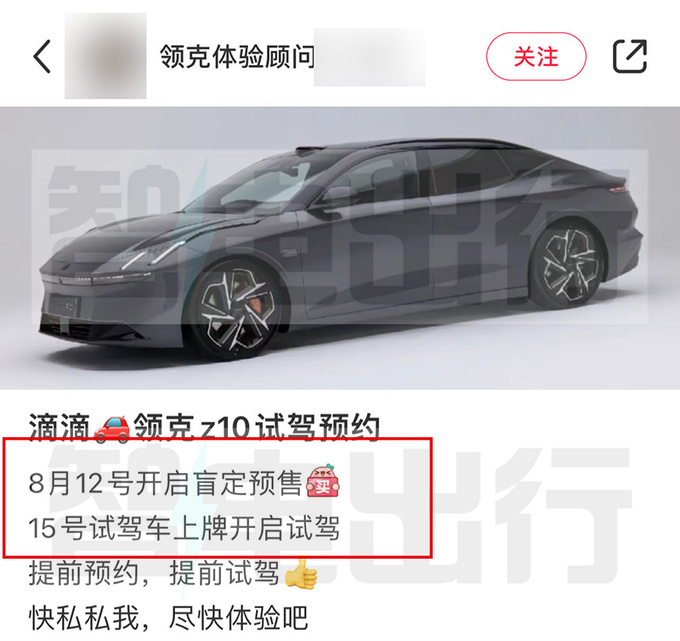View the gray Lynk Z10 car photo

pos(340,248)
